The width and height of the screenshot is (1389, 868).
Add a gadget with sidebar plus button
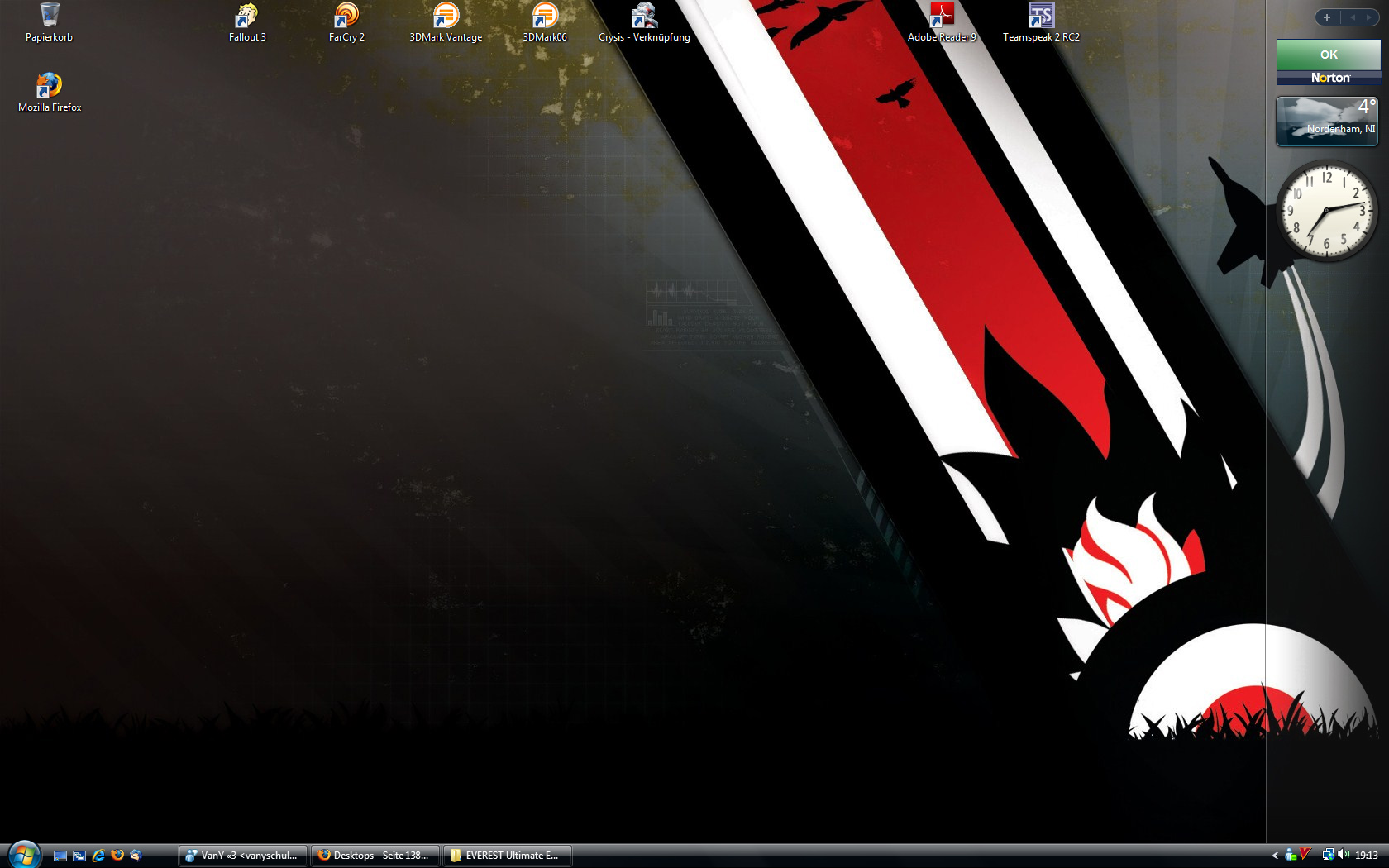1327,17
